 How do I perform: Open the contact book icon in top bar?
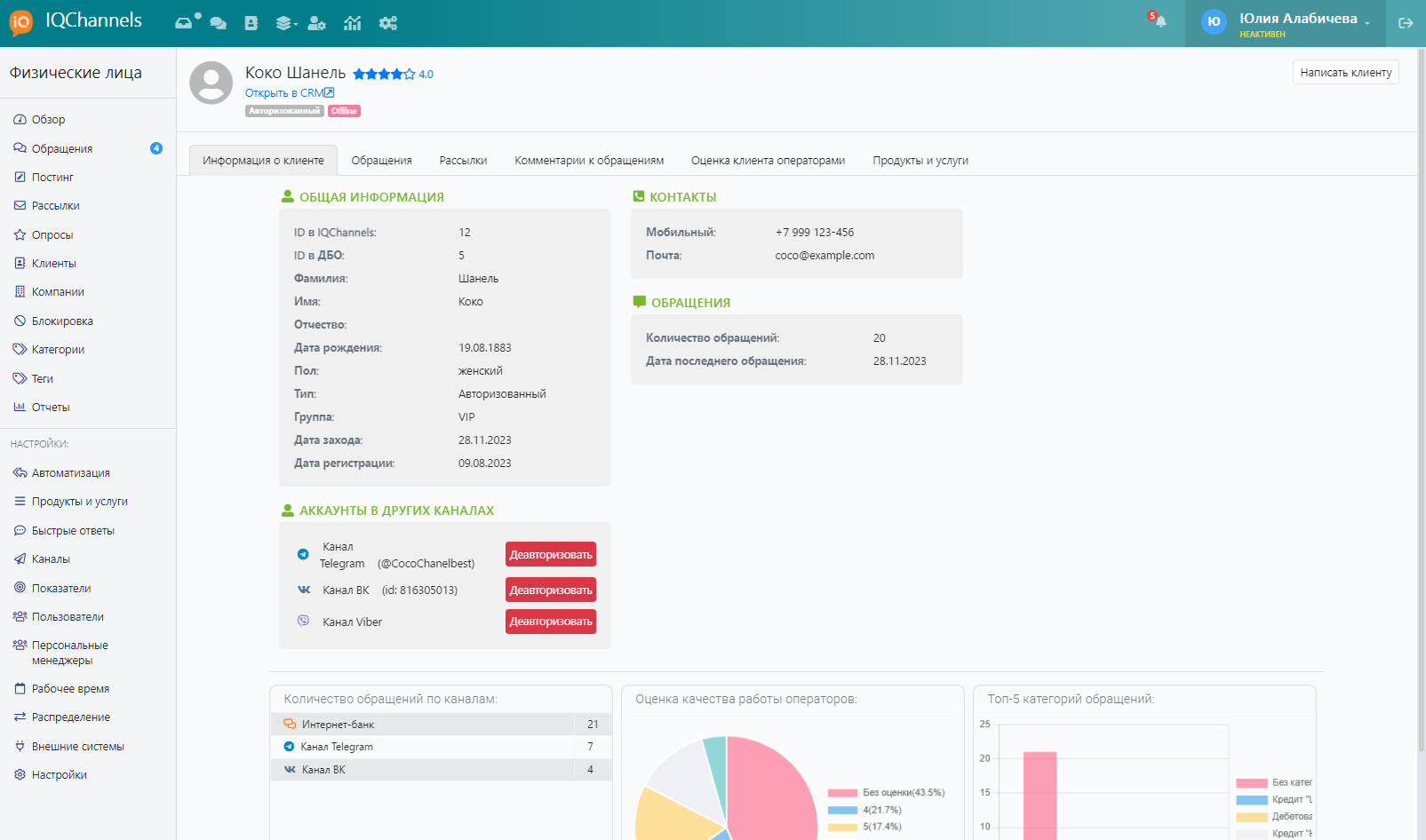[x=251, y=23]
